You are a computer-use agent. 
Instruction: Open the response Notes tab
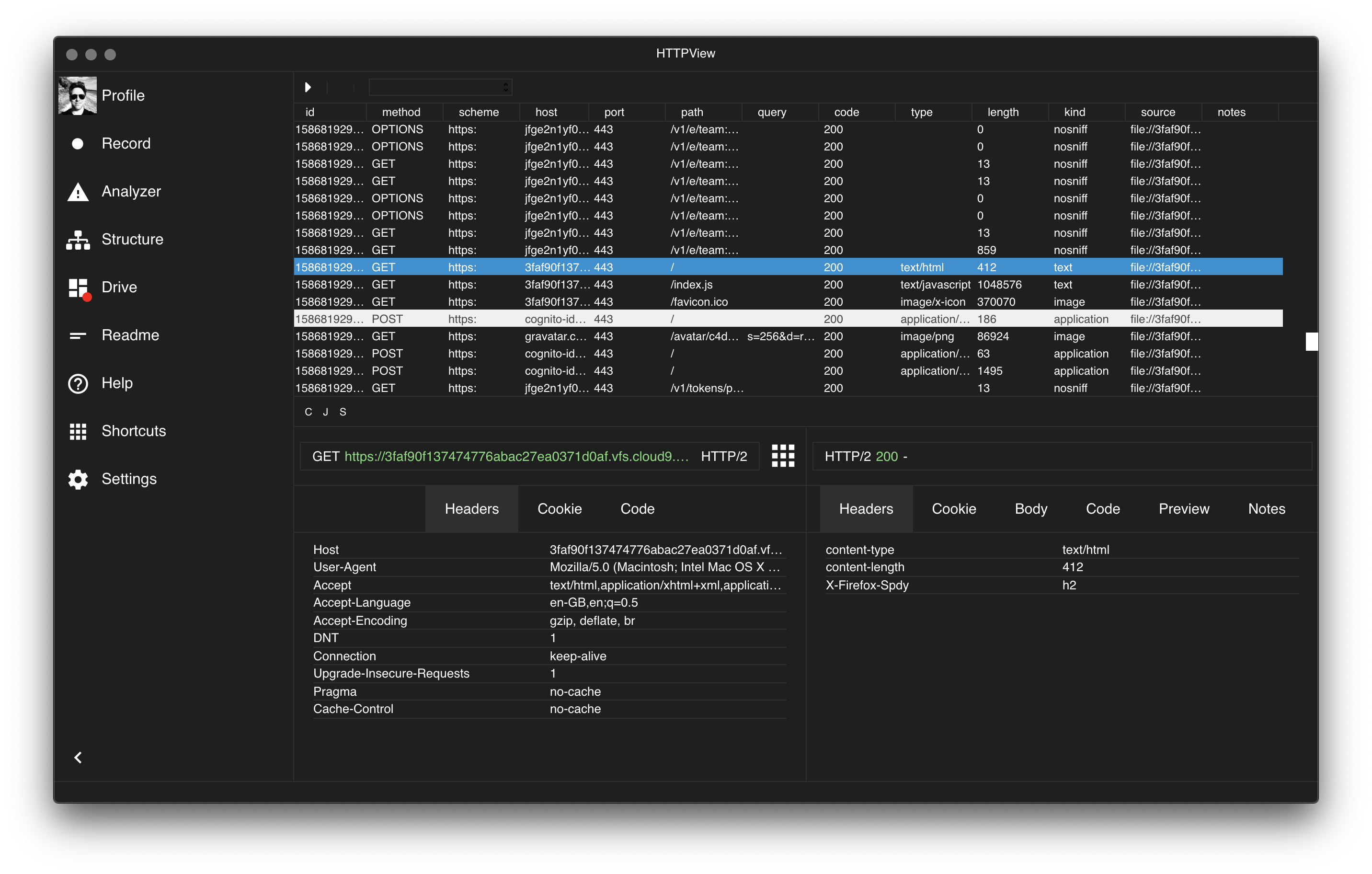coord(1267,509)
